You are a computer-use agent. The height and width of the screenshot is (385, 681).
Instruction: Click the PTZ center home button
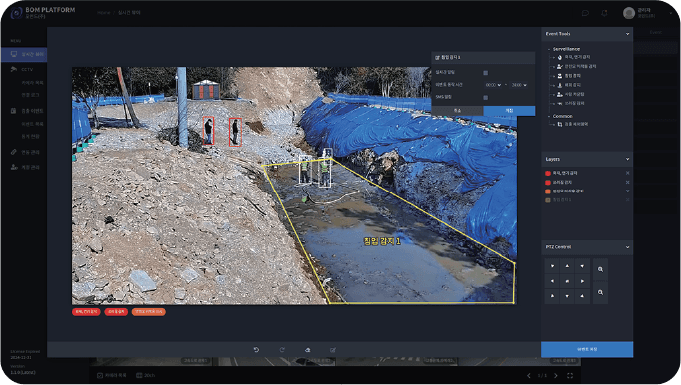point(567,281)
